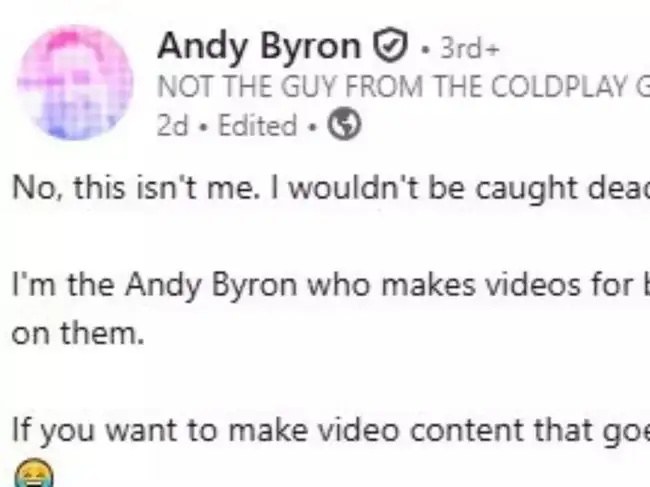Viewport: 650px width, 487px height.
Task: Click the words "video content" in post
Action: pyautogui.click(x=421, y=430)
